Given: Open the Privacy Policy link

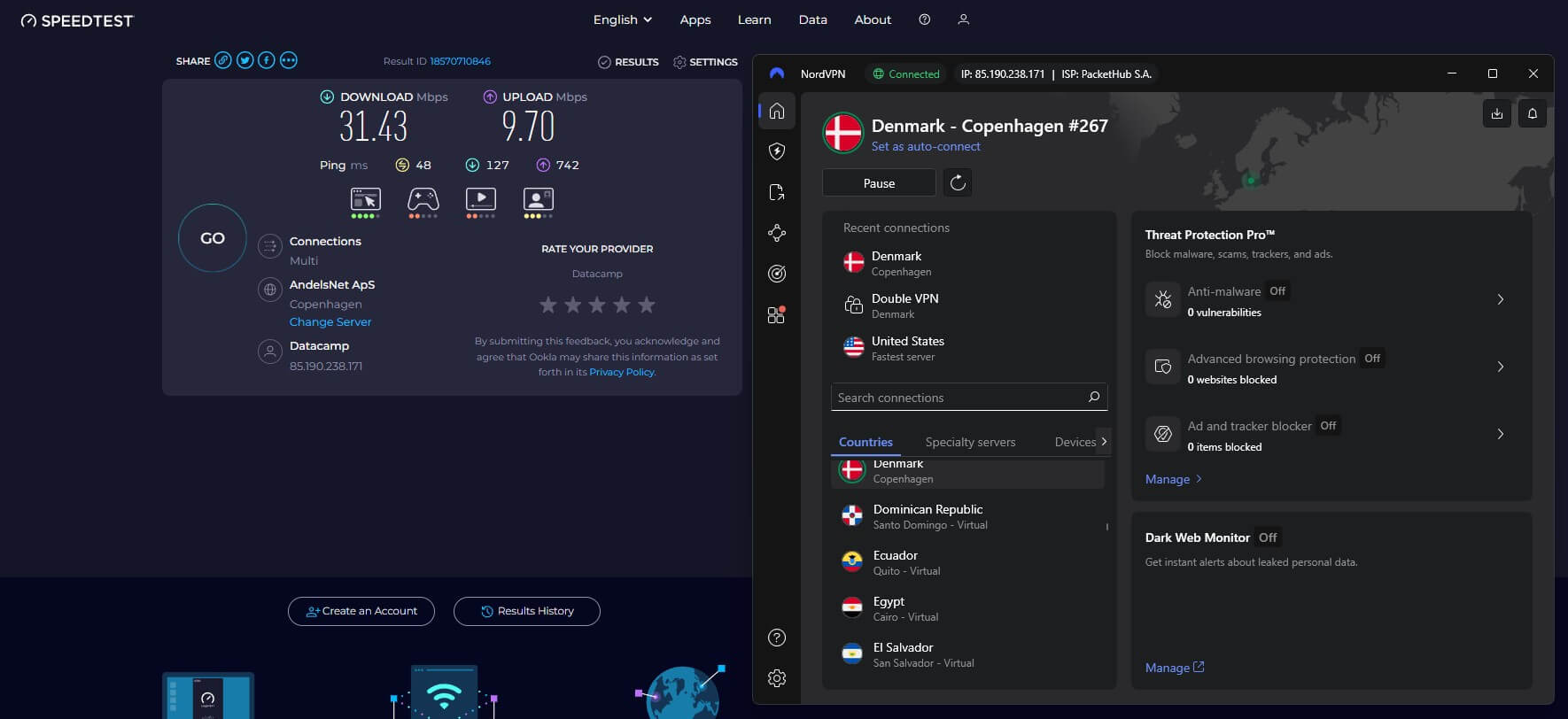Looking at the screenshot, I should pos(622,372).
